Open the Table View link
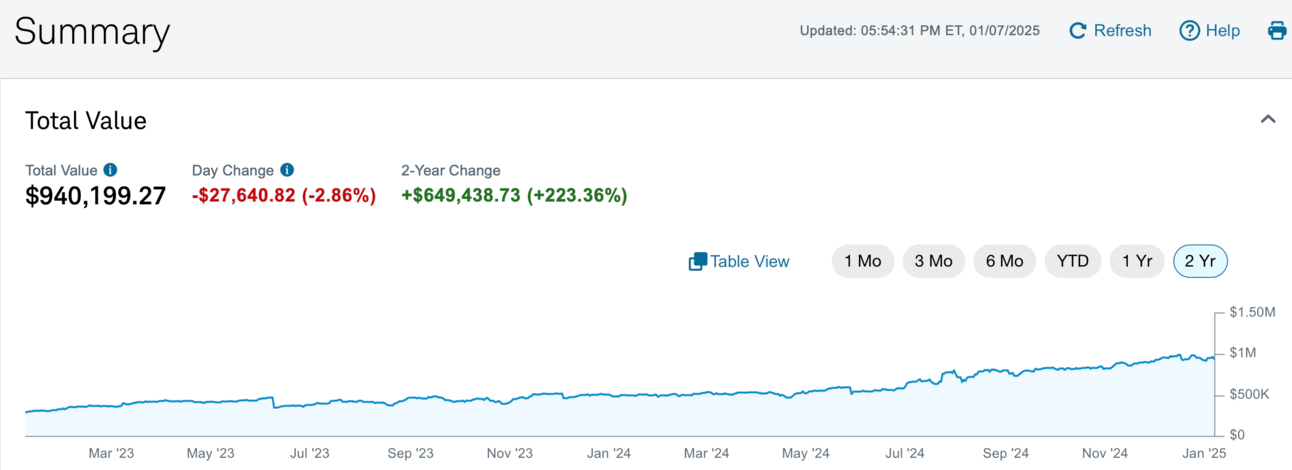The width and height of the screenshot is (1292, 470). [x=750, y=262]
